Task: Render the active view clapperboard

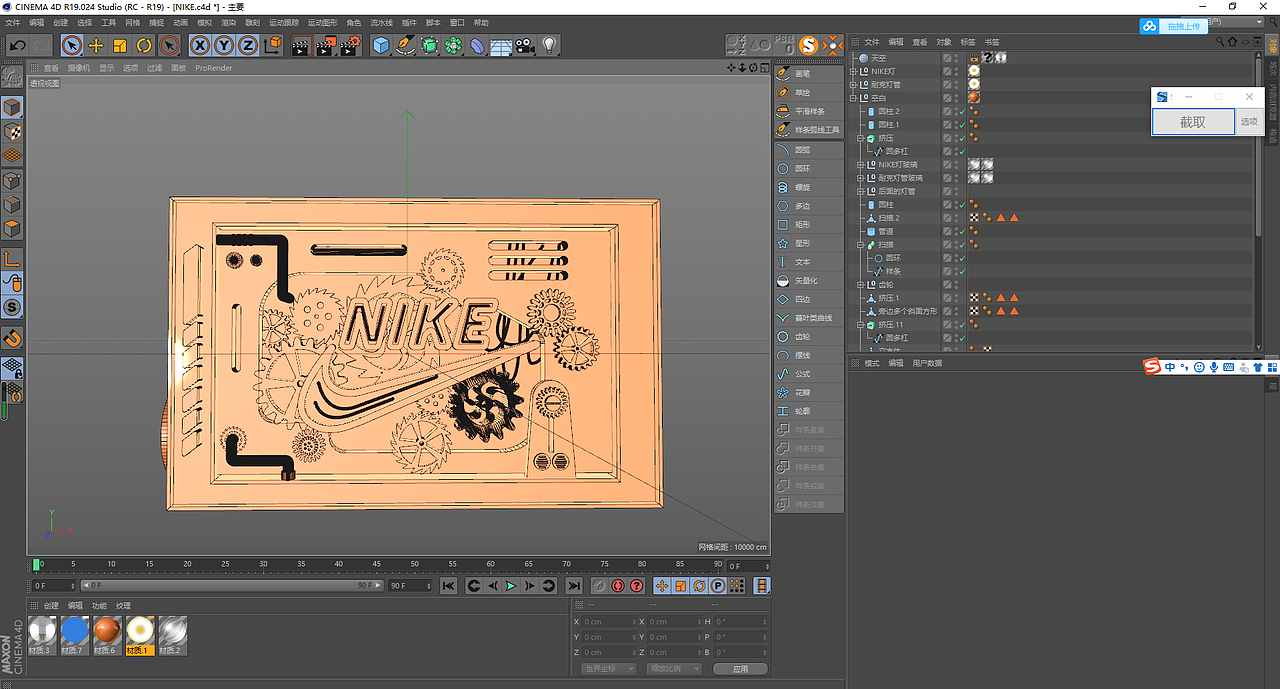Action: (301, 45)
